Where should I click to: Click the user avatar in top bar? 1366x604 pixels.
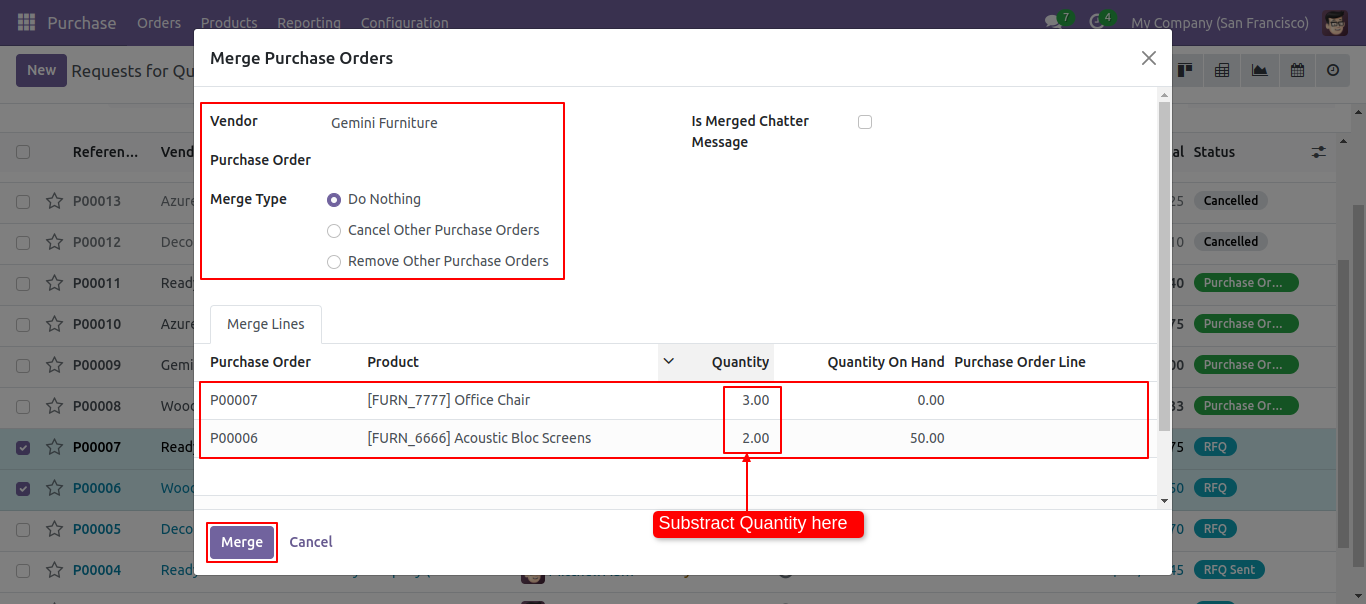click(x=1335, y=22)
